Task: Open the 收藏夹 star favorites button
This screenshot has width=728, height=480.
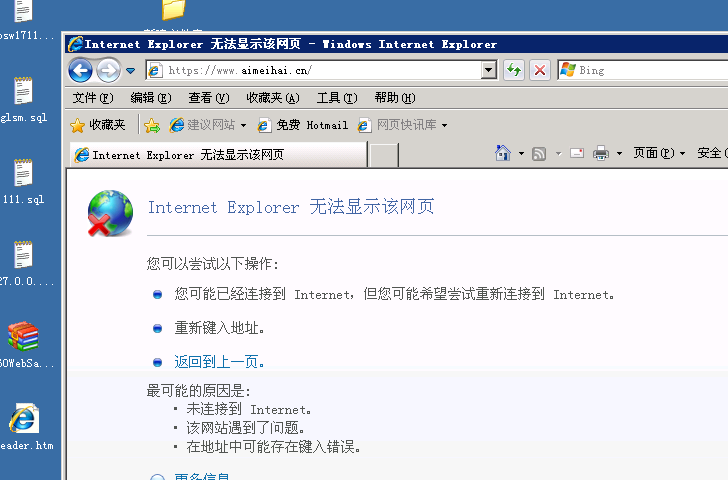Action: coord(98,125)
